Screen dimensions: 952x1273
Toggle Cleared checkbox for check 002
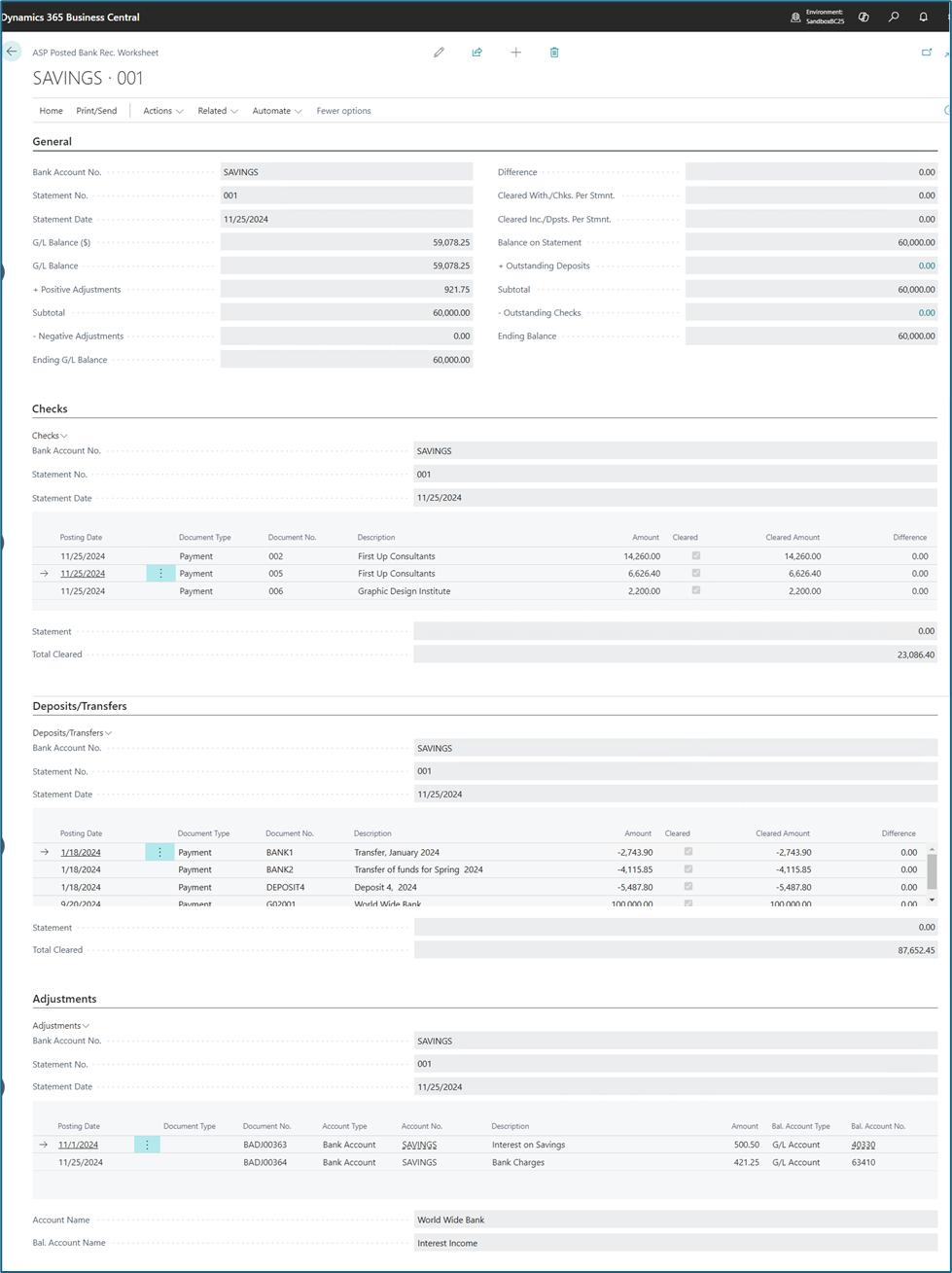coord(695,555)
